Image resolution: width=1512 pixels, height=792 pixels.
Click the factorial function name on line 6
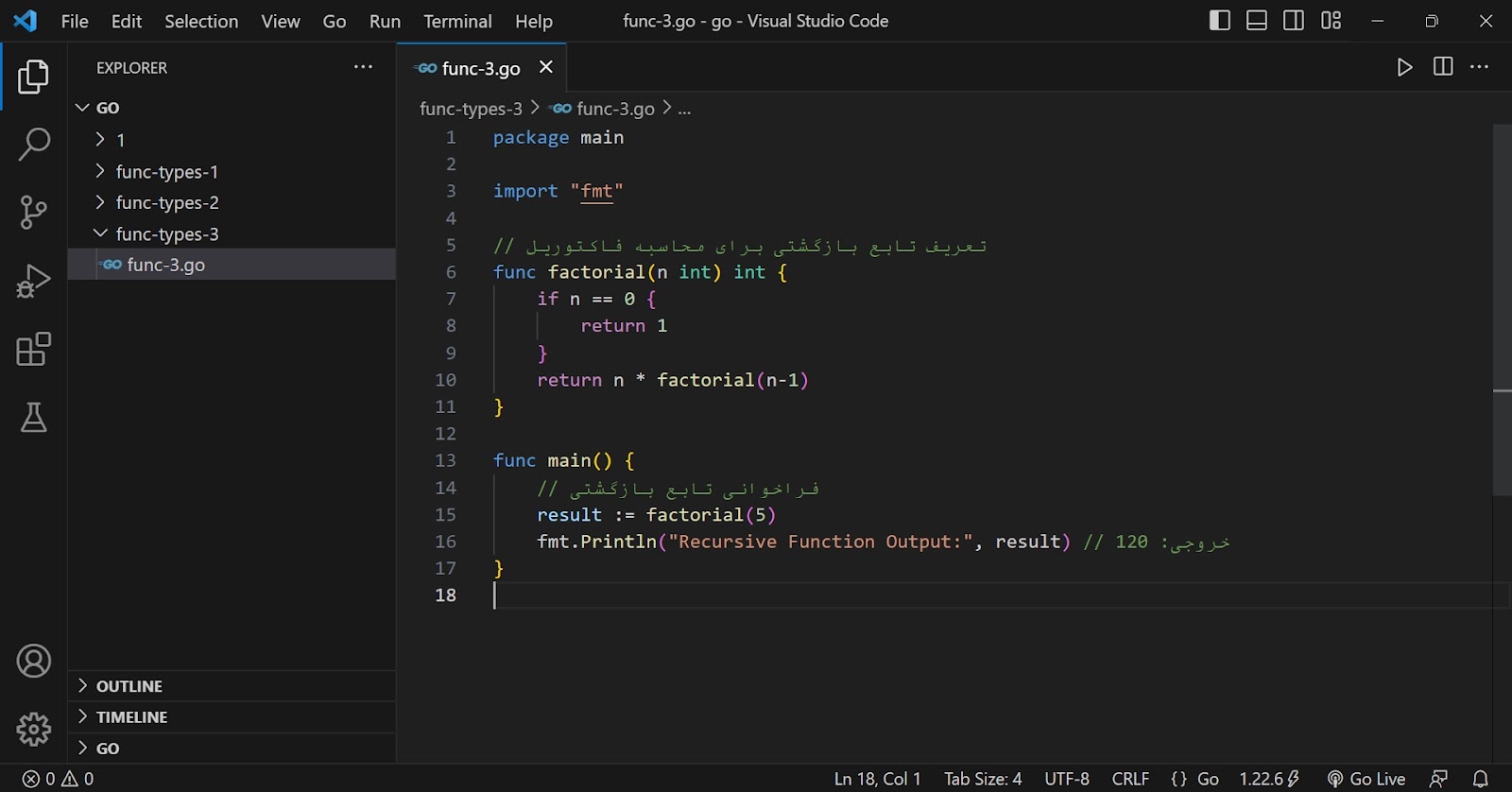coord(596,272)
